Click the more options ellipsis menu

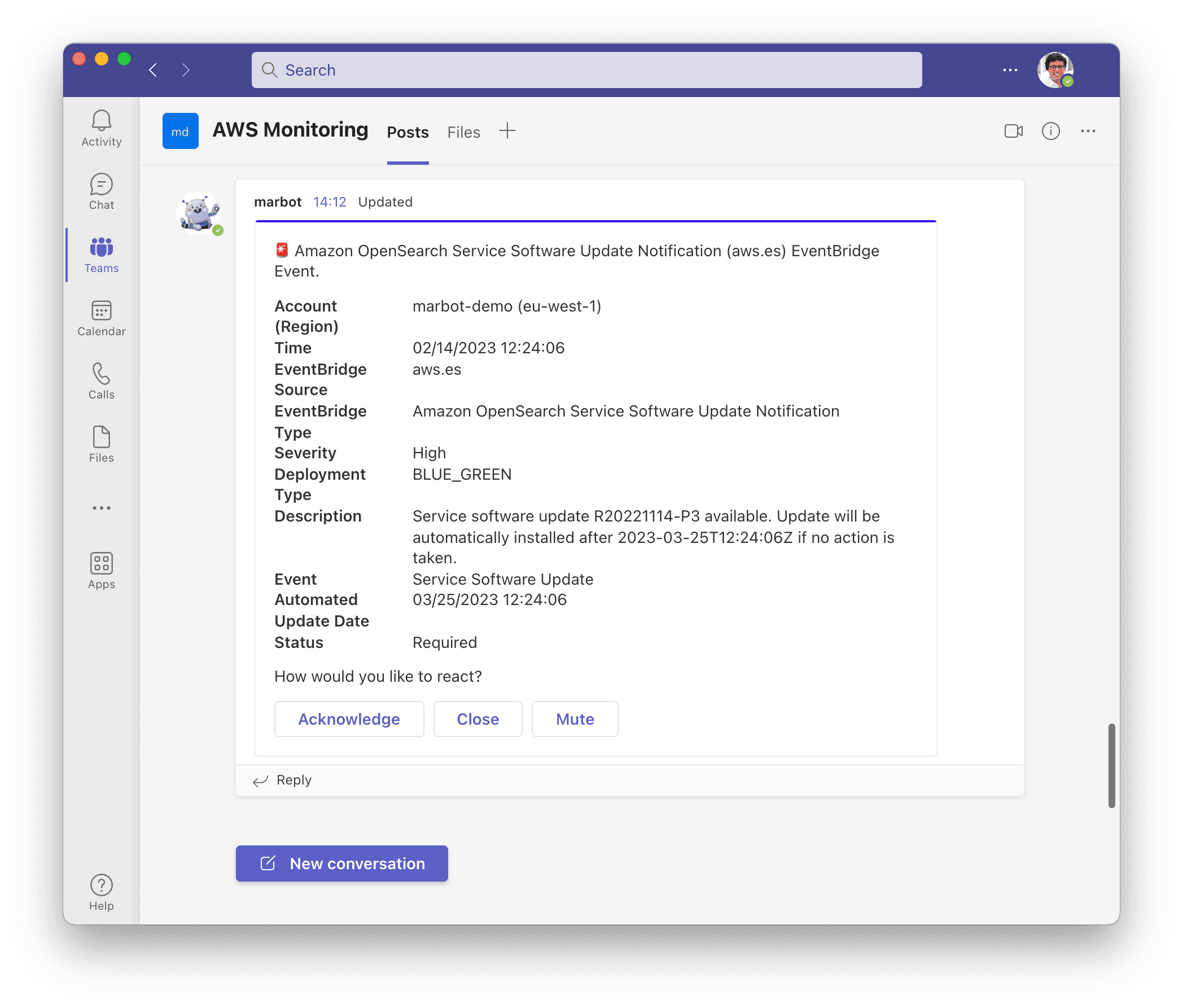point(1088,131)
